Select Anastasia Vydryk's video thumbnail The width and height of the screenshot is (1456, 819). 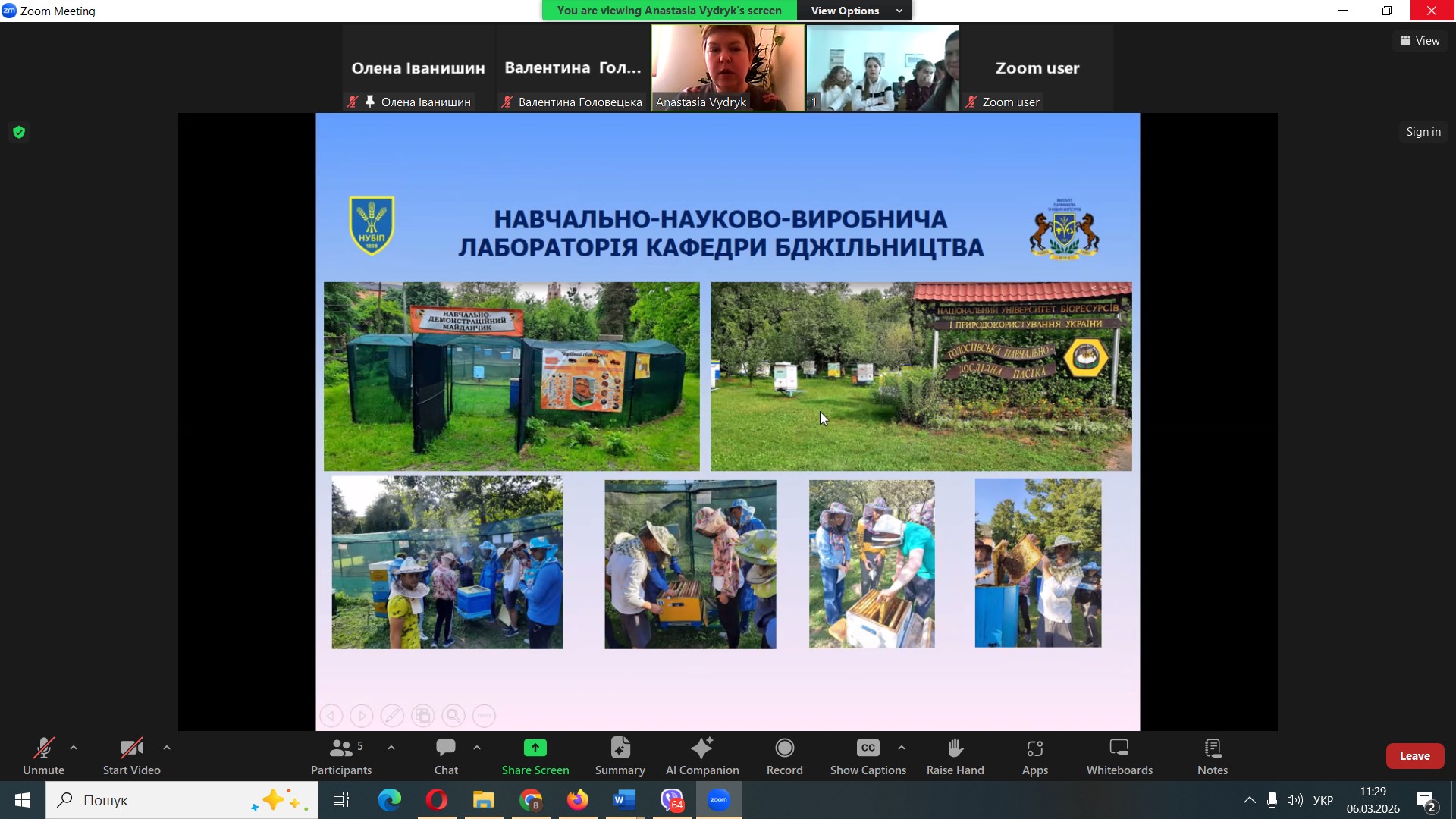click(727, 67)
